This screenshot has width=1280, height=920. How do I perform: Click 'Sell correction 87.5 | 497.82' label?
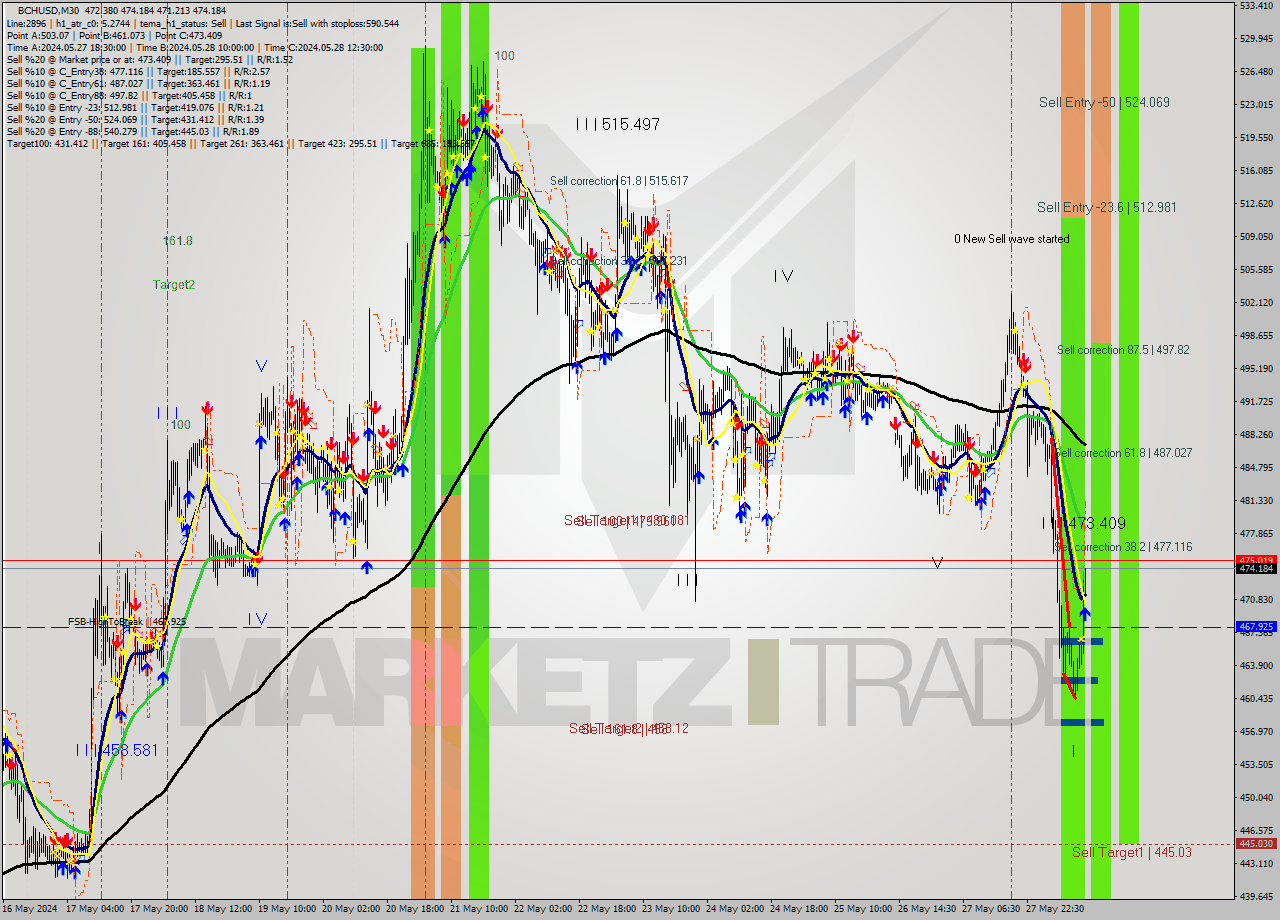[x=1123, y=350]
